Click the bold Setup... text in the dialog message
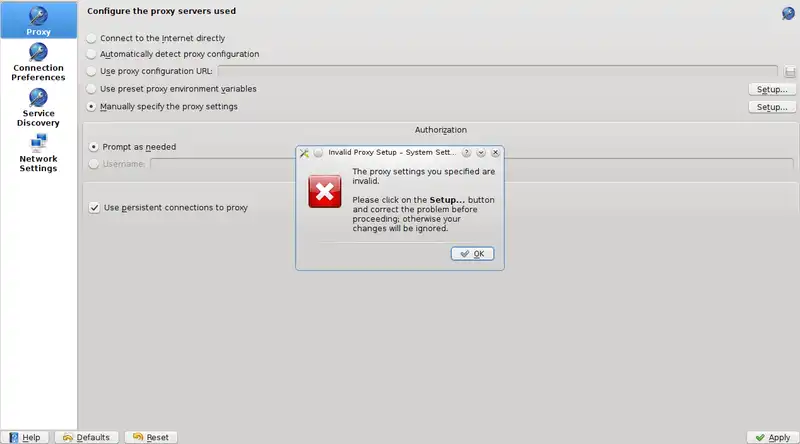800x444 pixels. point(447,200)
